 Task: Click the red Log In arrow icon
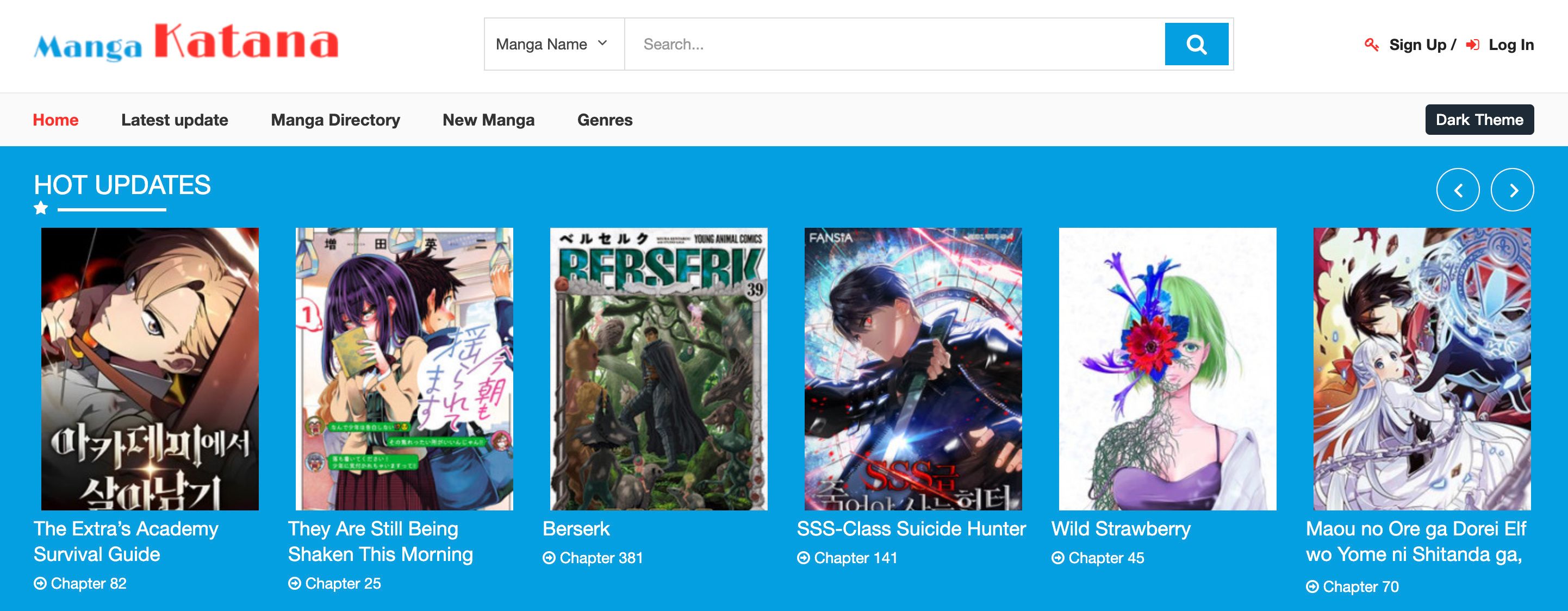pyautogui.click(x=1472, y=45)
